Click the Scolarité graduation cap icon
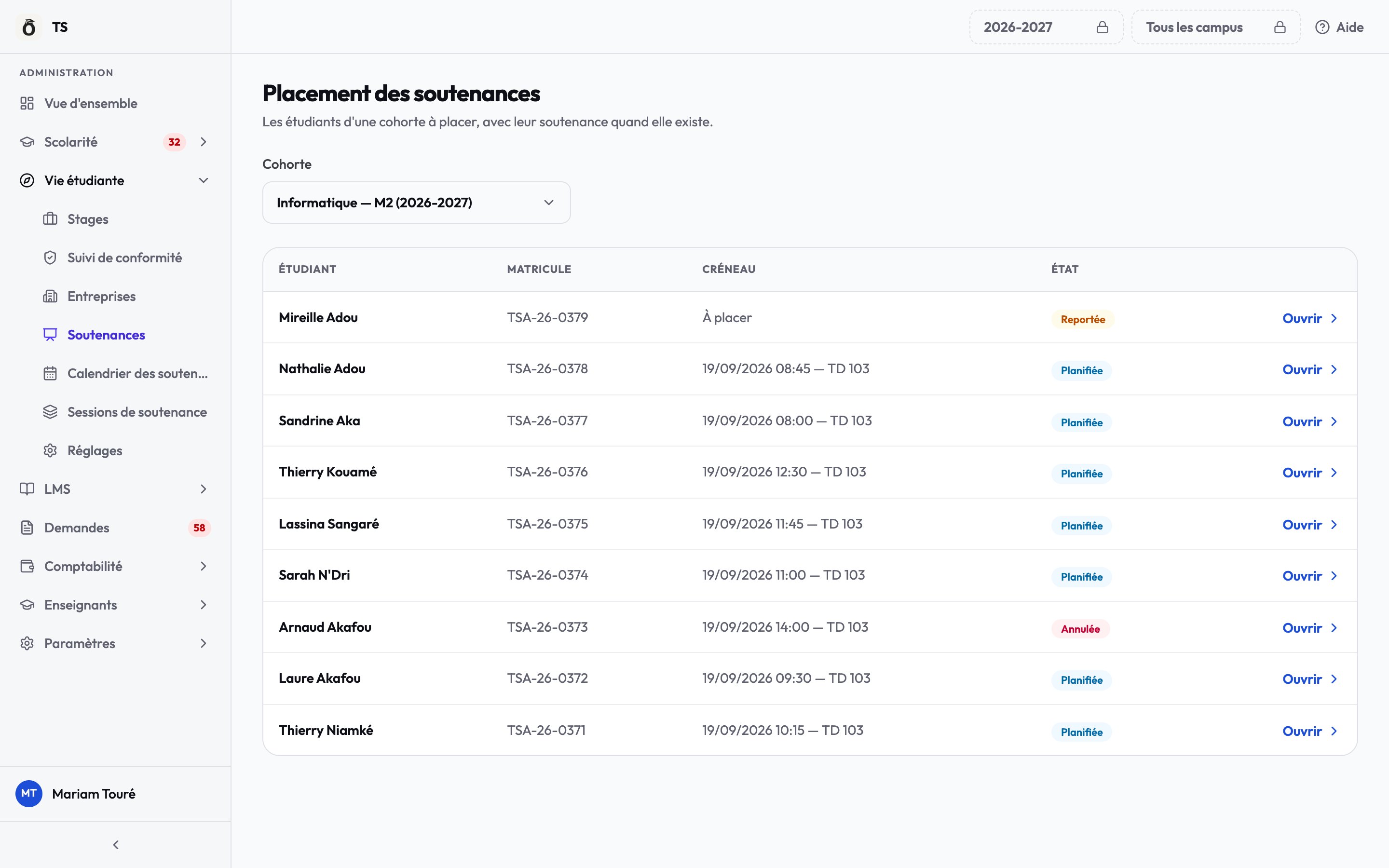1389x868 pixels. coord(27,142)
